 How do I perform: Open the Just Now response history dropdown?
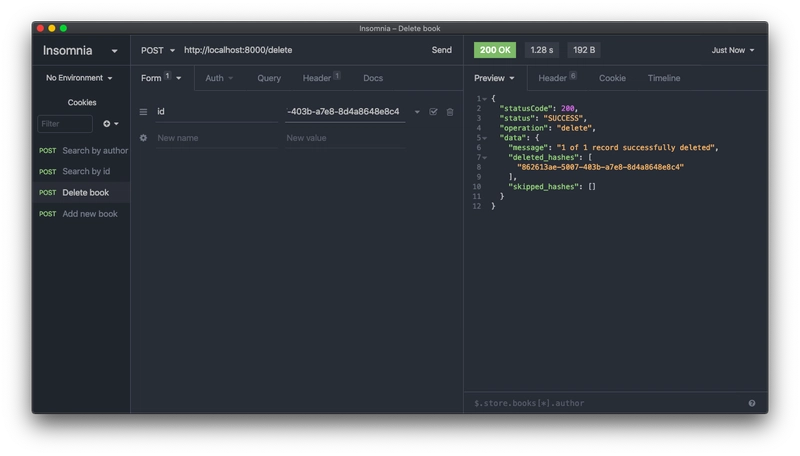733,50
